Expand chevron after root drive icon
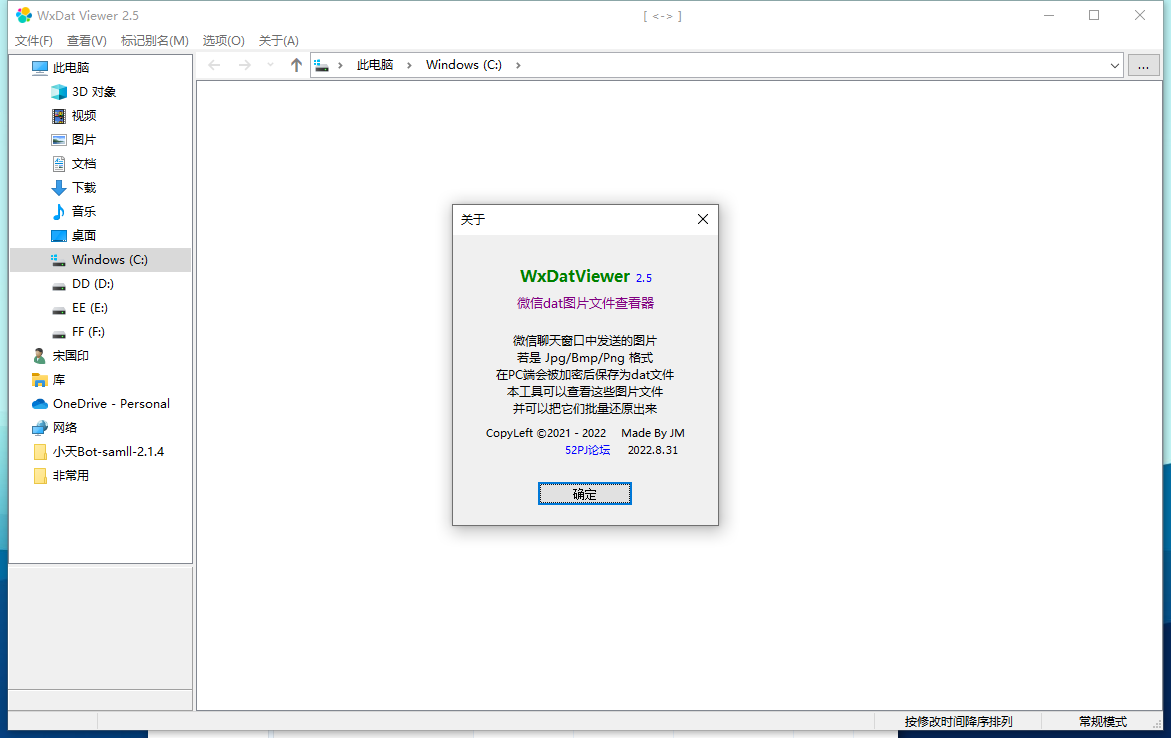The image size is (1171, 738). click(341, 65)
